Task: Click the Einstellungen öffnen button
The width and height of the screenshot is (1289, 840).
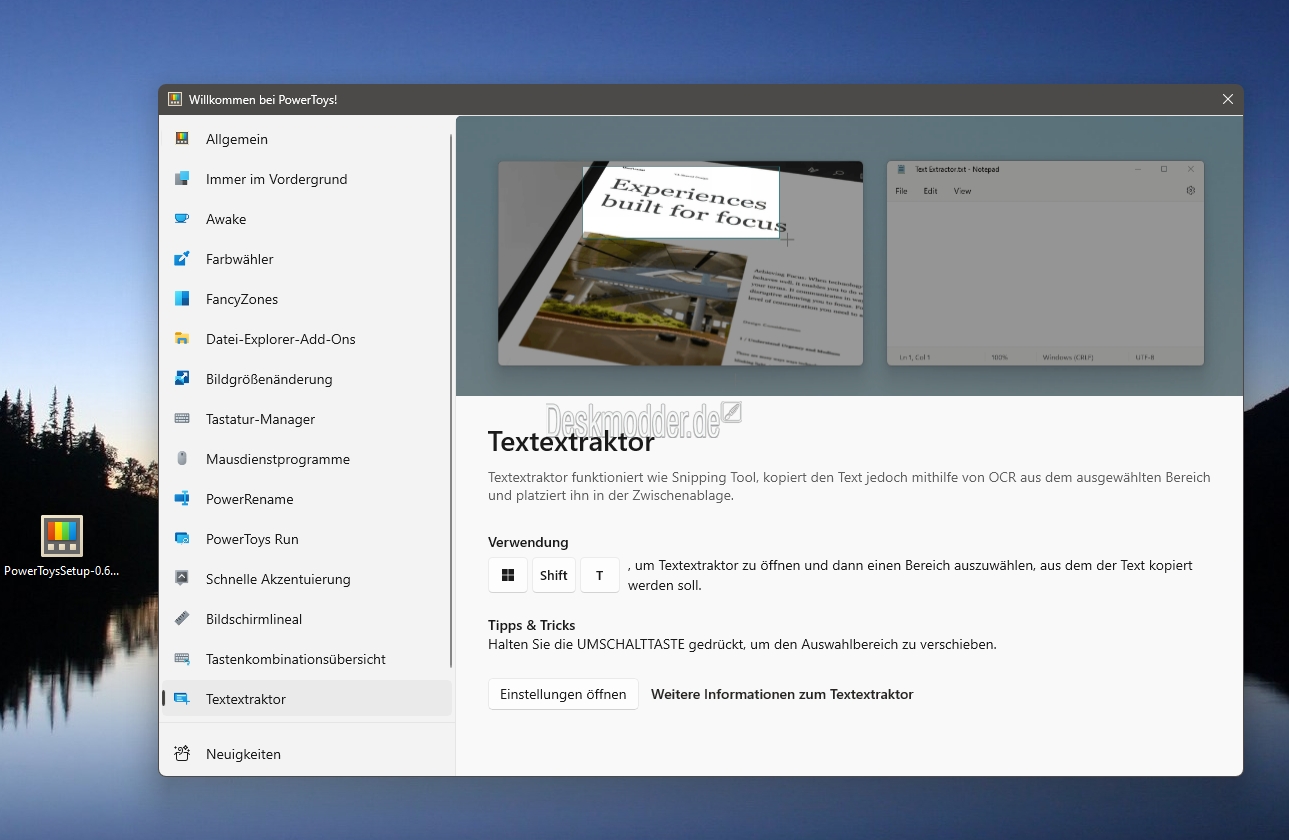Action: [563, 694]
